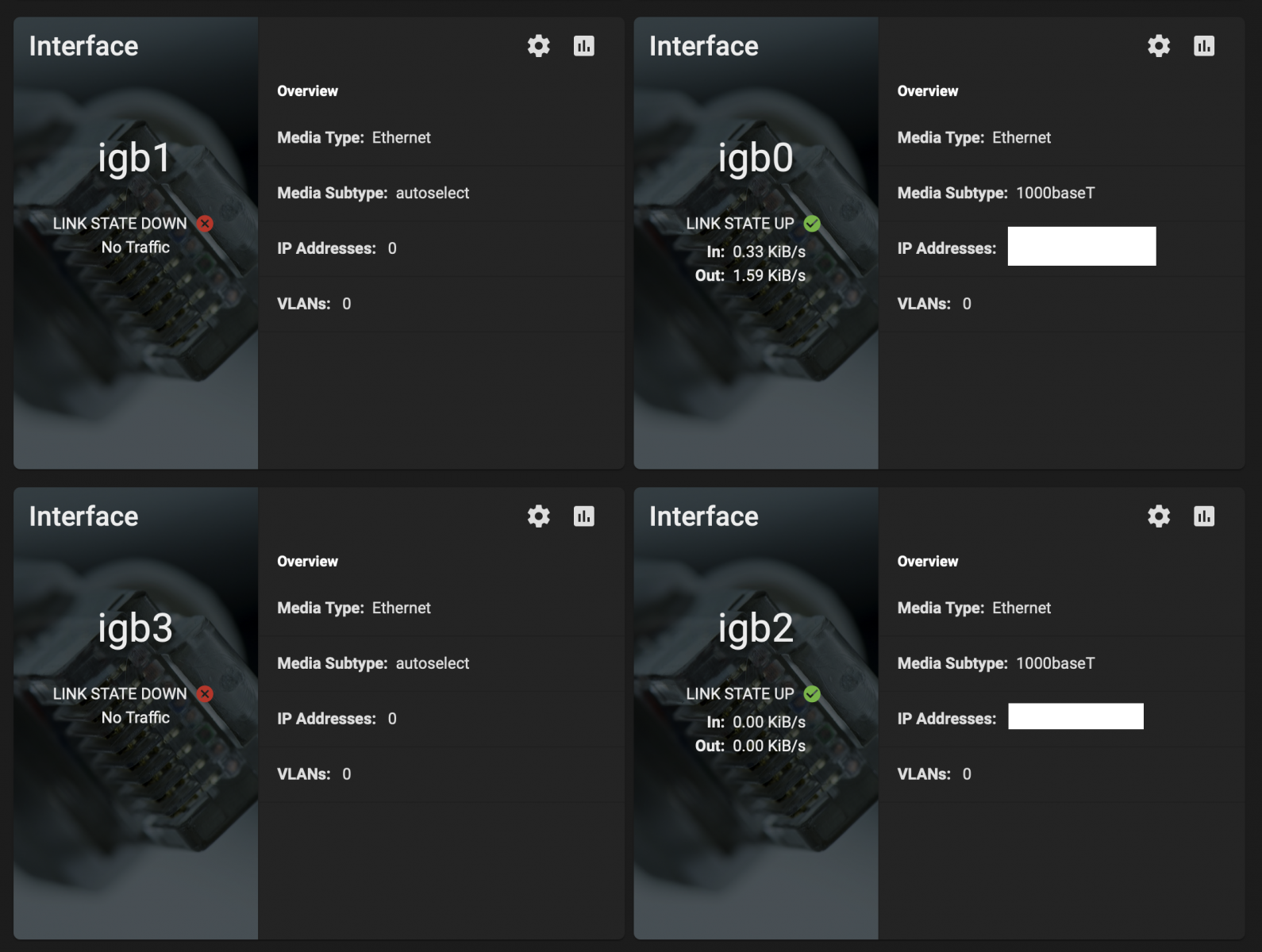
Task: Open stats chart icon on igb0 card
Action: pos(1204,46)
